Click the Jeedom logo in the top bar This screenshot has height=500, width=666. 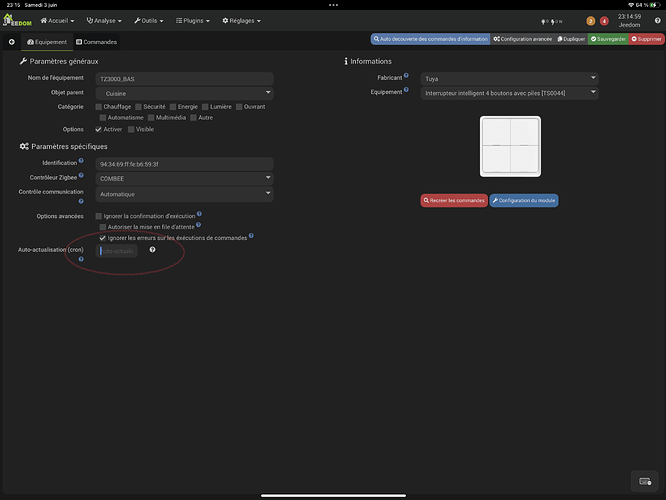17,21
